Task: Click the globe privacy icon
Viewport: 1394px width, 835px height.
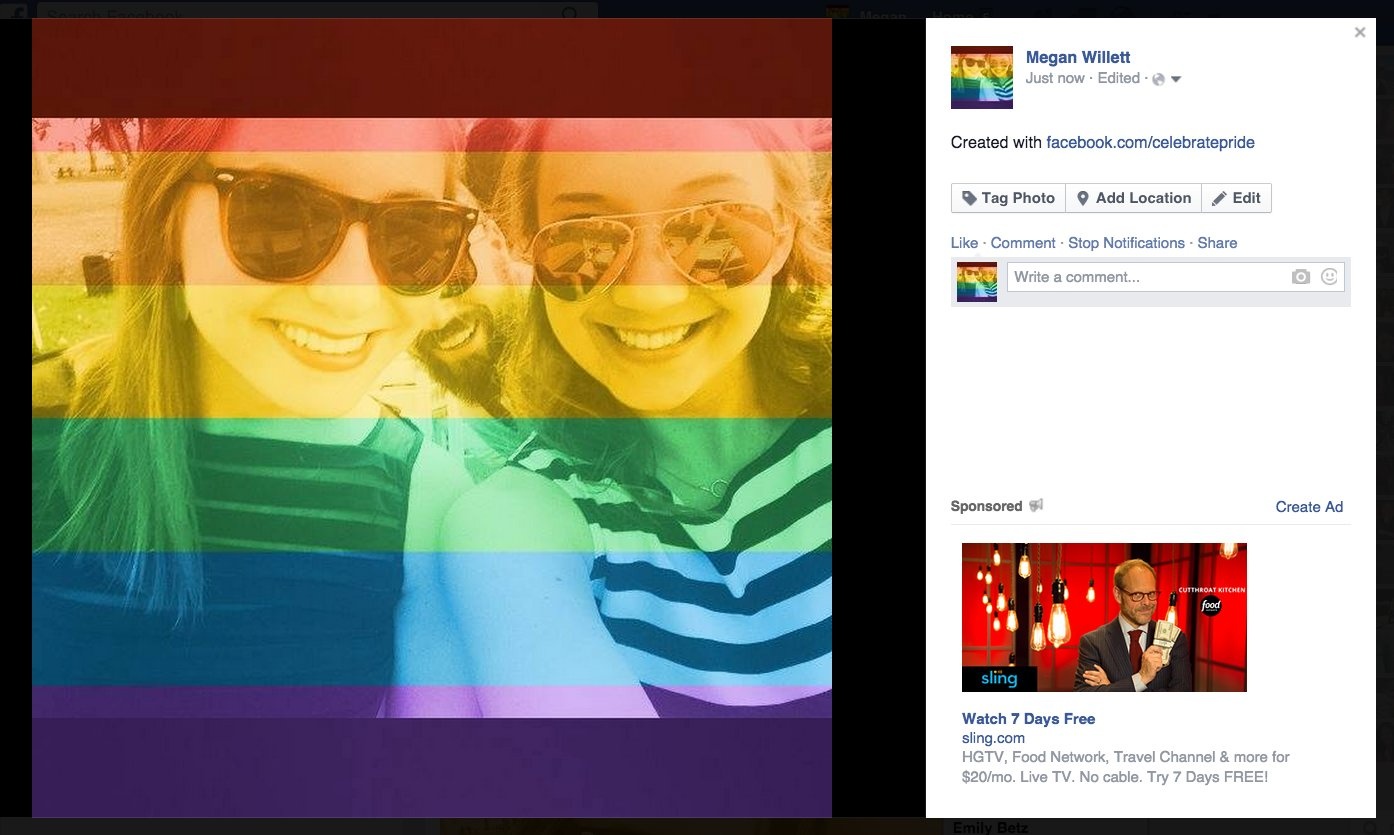Action: (1158, 79)
